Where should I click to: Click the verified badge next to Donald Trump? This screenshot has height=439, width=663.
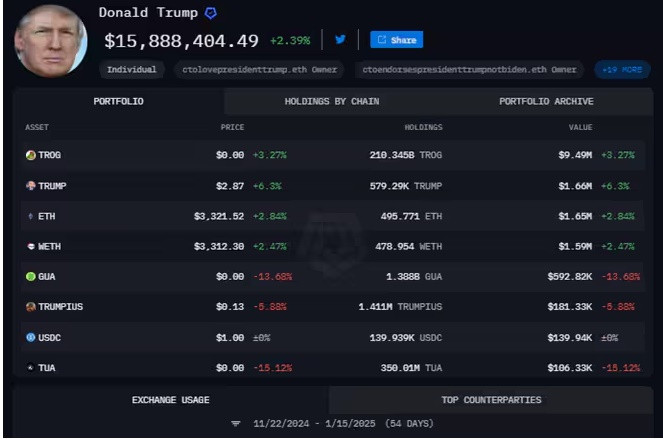click(211, 13)
